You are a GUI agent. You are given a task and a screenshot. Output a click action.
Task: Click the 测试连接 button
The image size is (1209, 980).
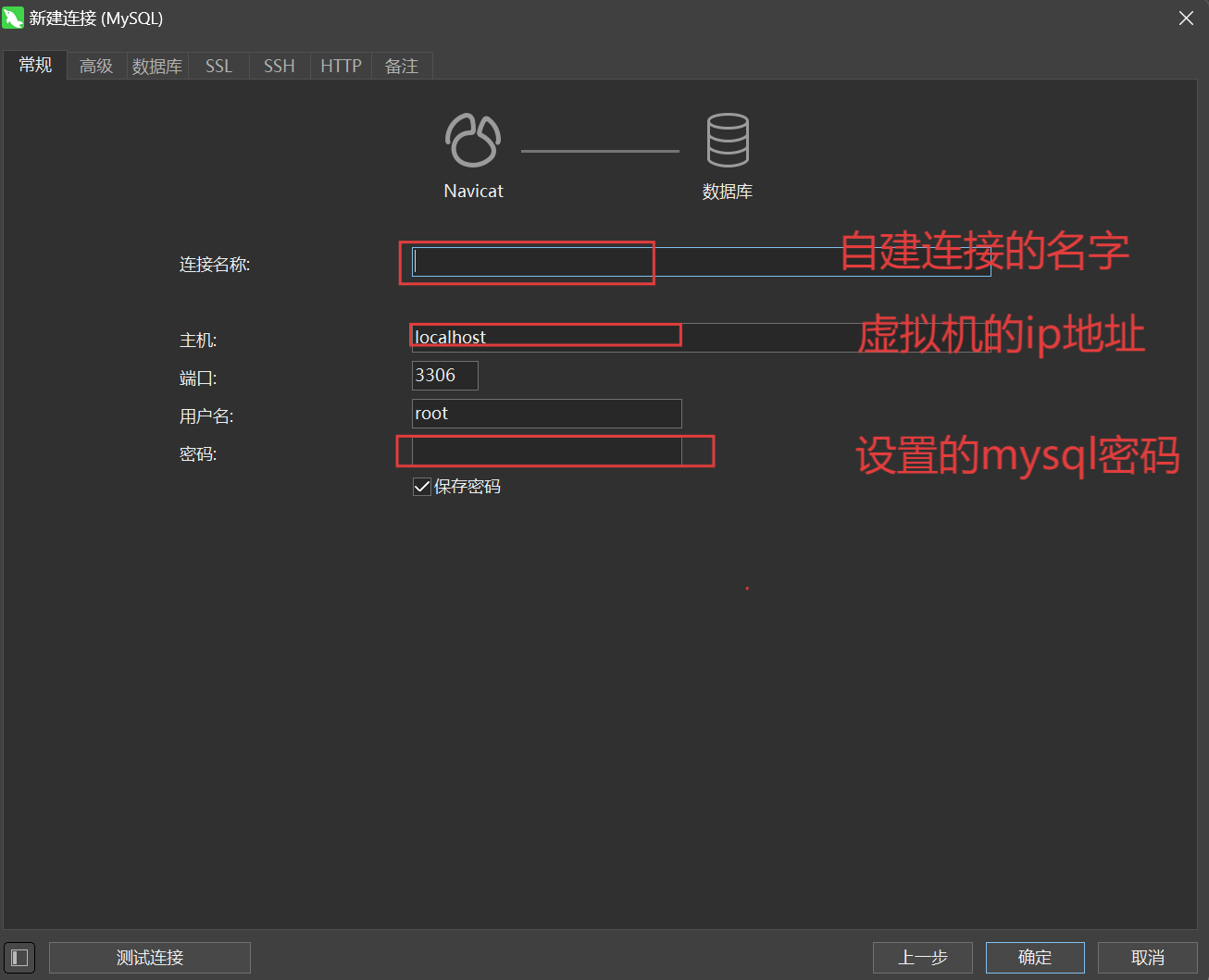(x=150, y=958)
